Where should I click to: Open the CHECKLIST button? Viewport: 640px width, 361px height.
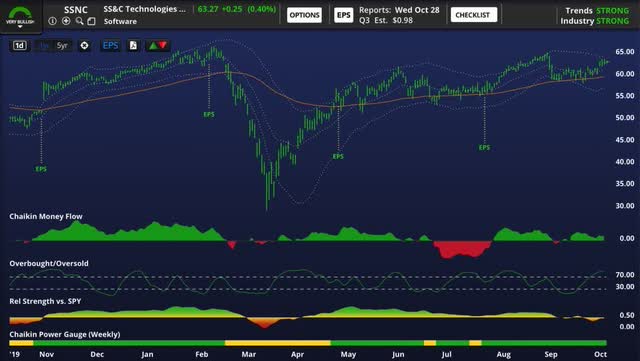[474, 15]
